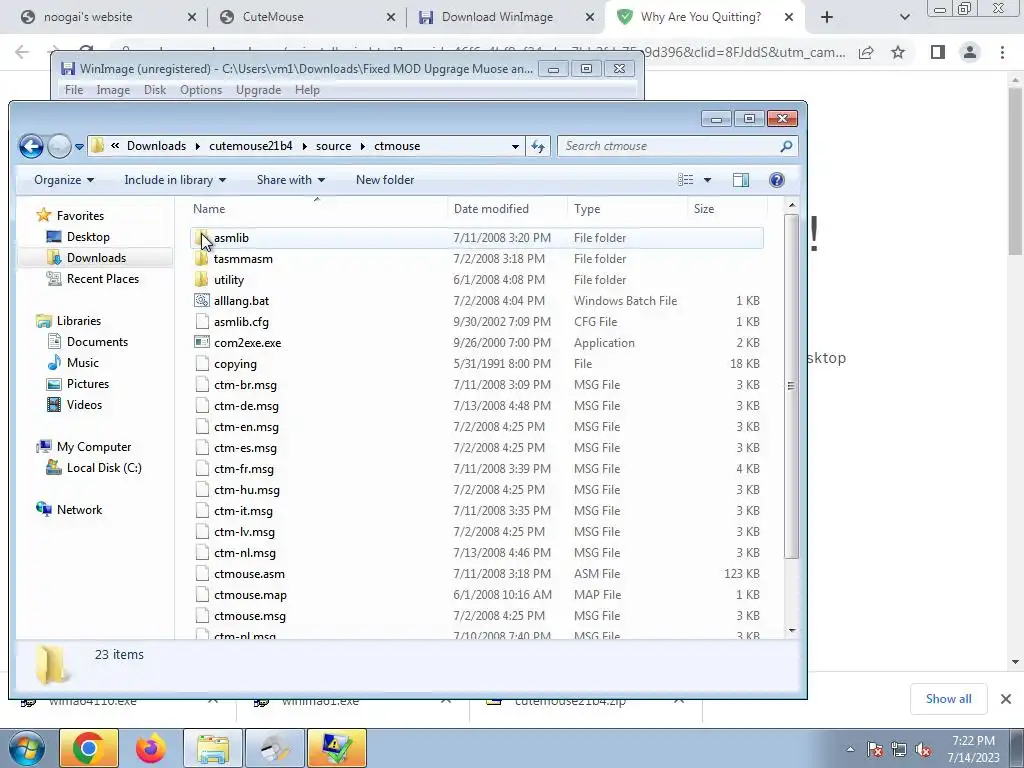Open WinImage Disk menu
This screenshot has height=768, width=1024.
(x=155, y=90)
